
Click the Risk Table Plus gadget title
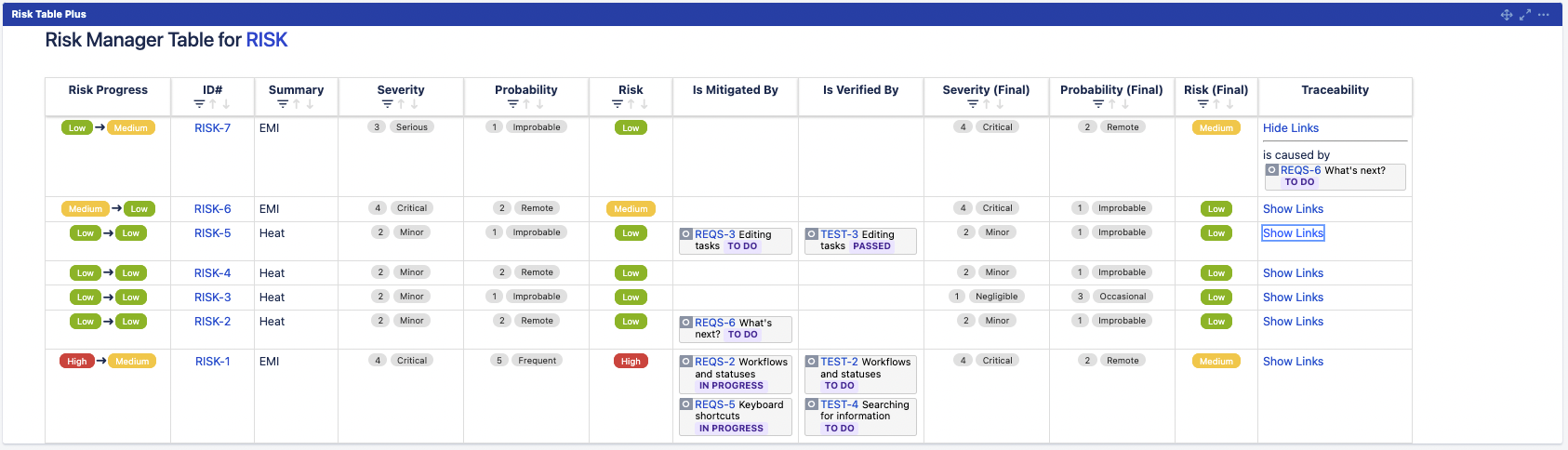point(48,15)
